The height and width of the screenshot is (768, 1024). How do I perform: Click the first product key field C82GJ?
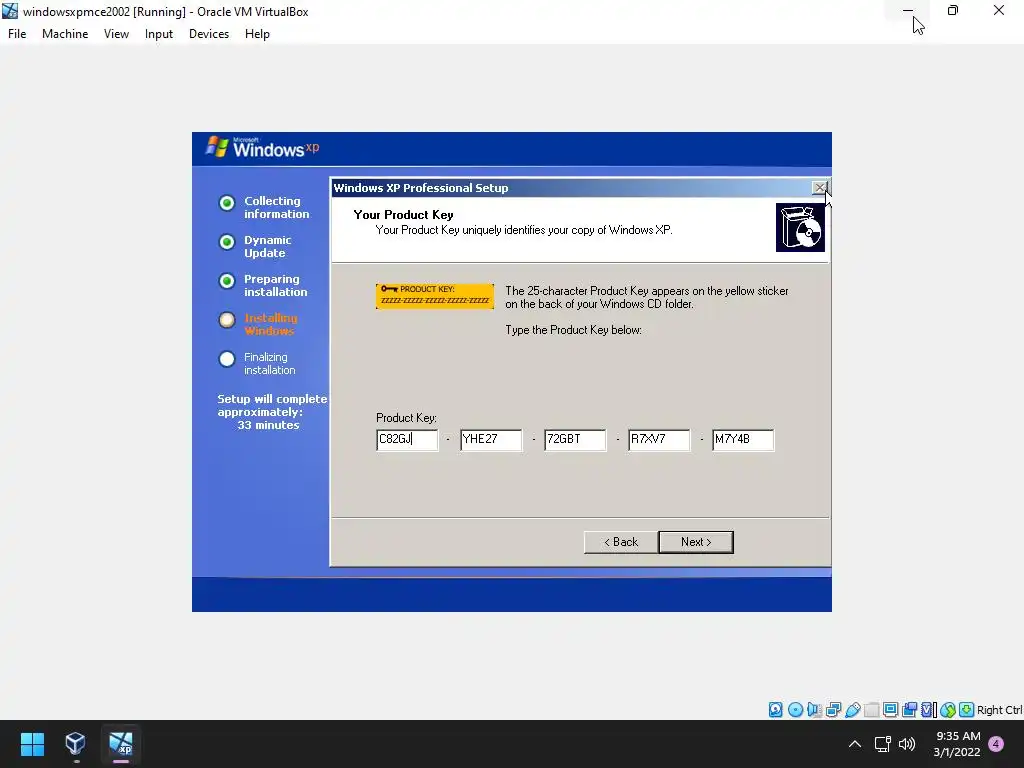[x=407, y=440]
